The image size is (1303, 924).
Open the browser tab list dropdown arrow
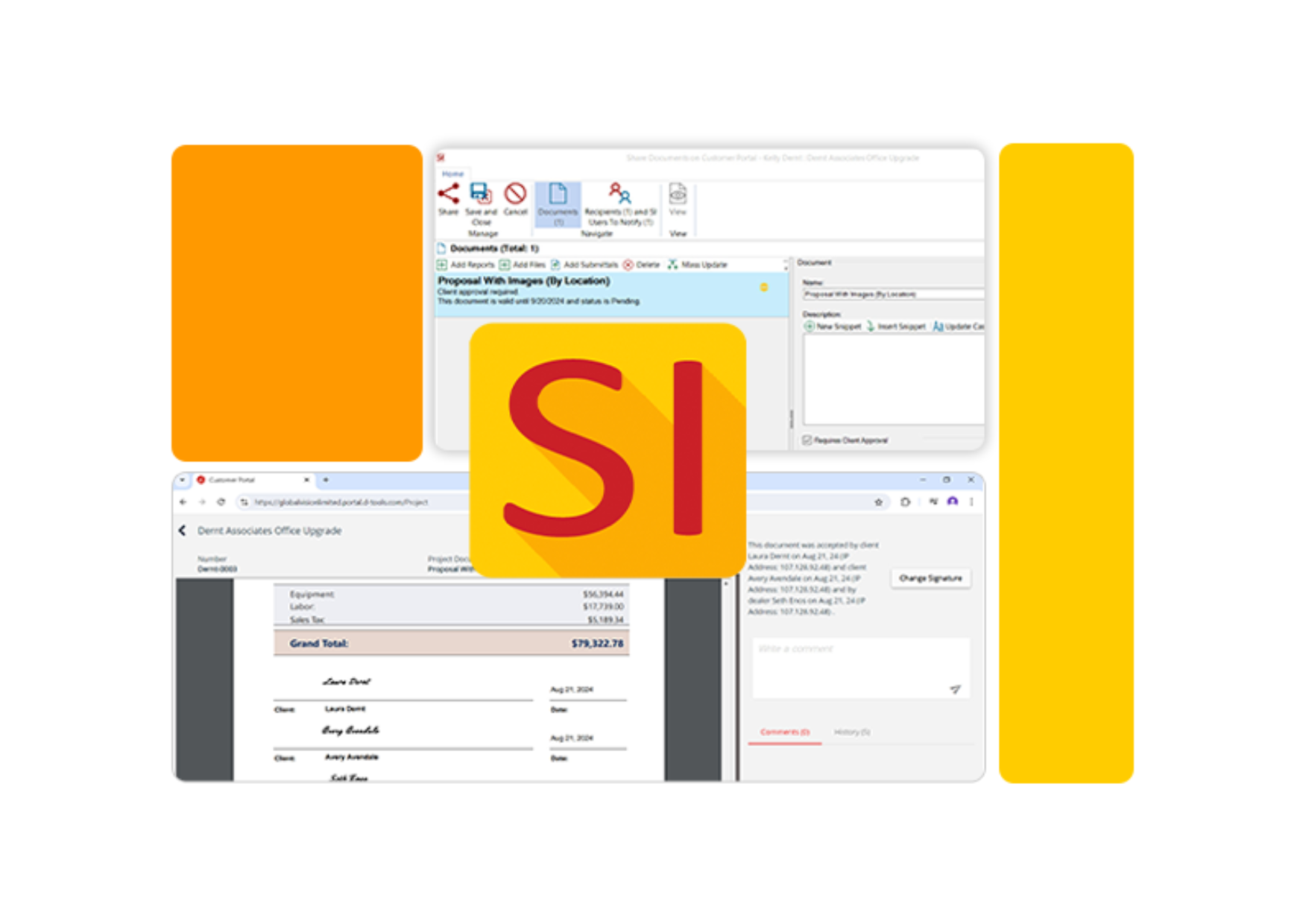pos(183,480)
